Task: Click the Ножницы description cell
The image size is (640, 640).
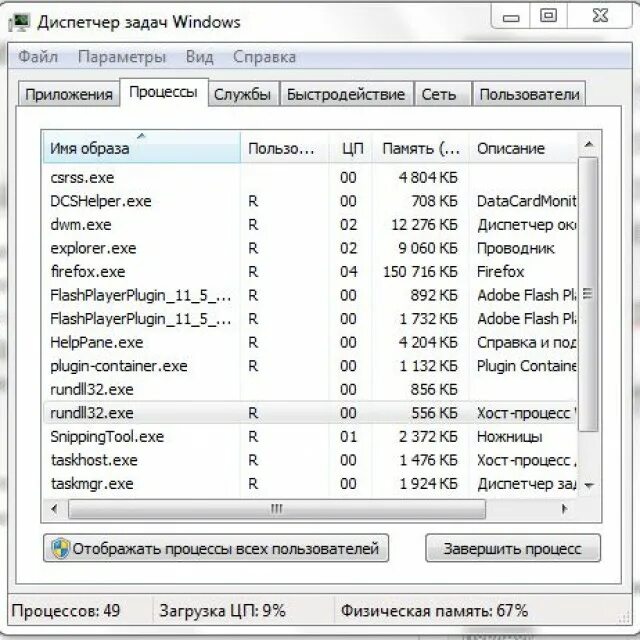Action: coord(509,437)
